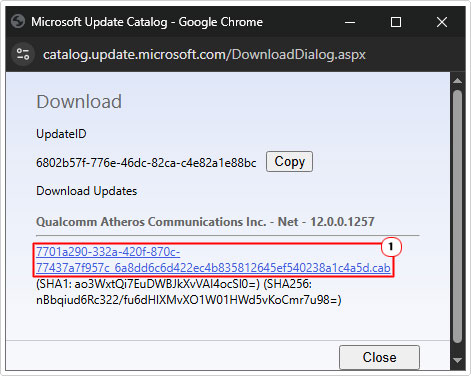
Task: Download the 7701a290-332a-420f-870c .cab file link
Action: click(x=213, y=260)
